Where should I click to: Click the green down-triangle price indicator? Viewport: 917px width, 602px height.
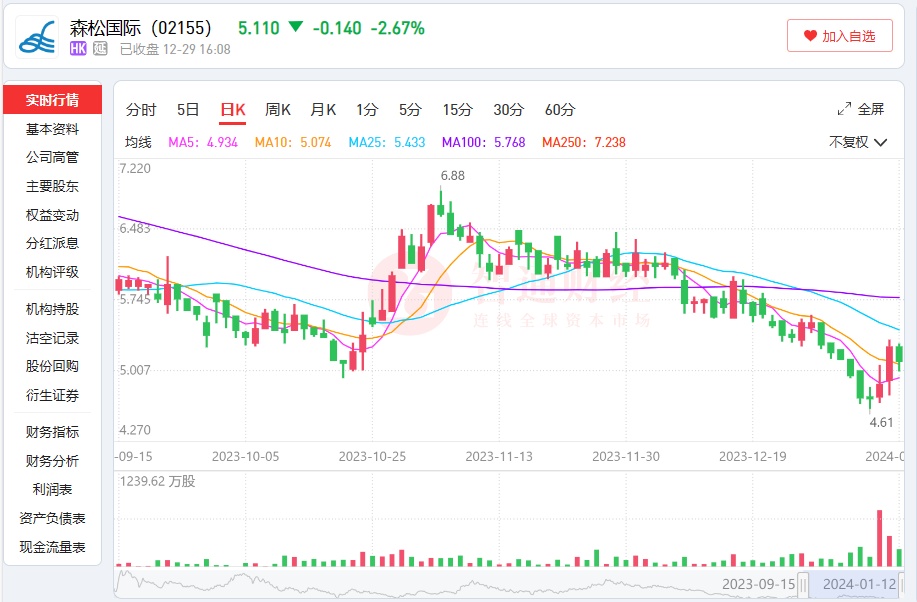click(x=295, y=28)
